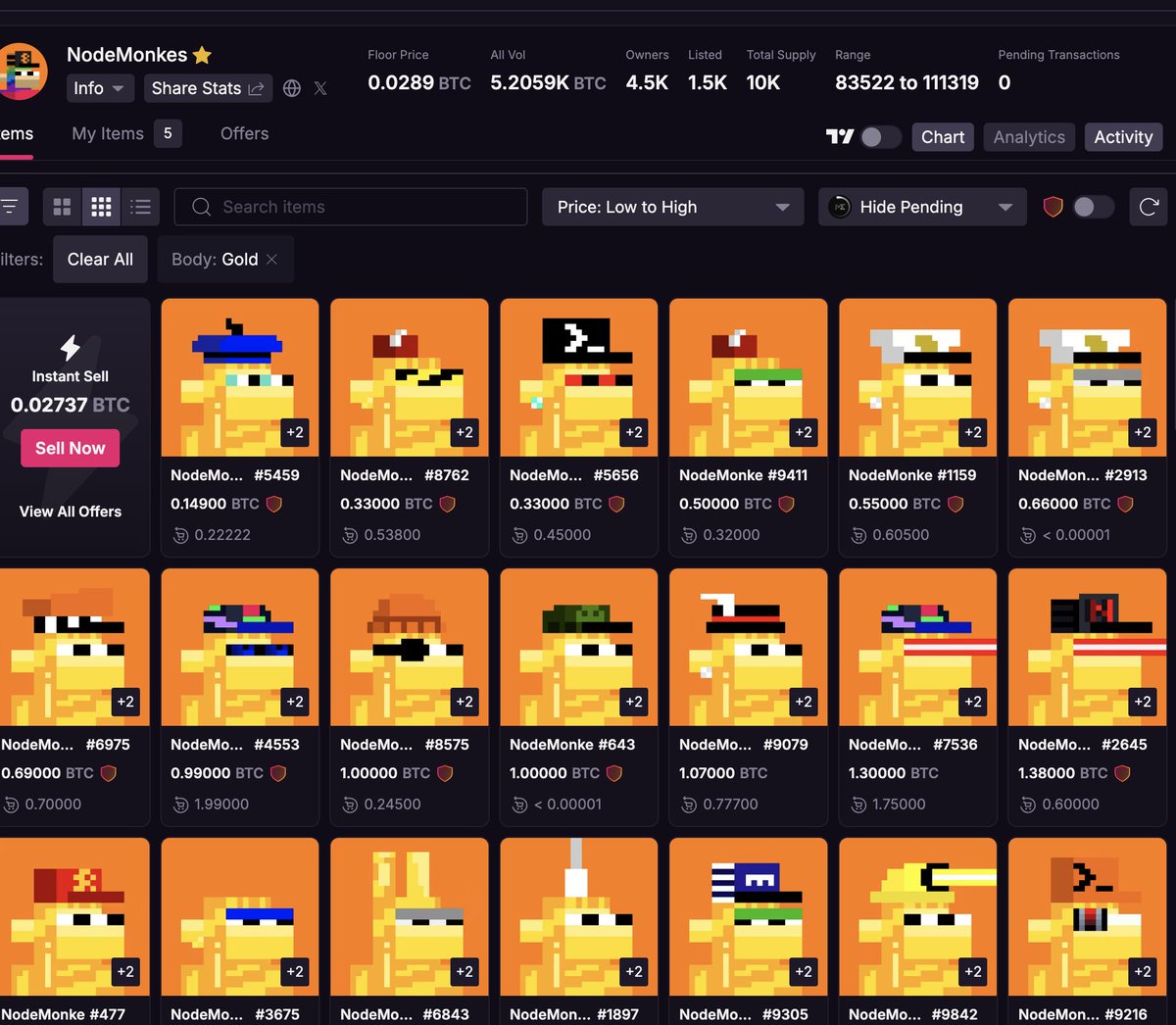Click the NodeMonkes collection avatar
1176x1025 pixels.
pos(21,72)
